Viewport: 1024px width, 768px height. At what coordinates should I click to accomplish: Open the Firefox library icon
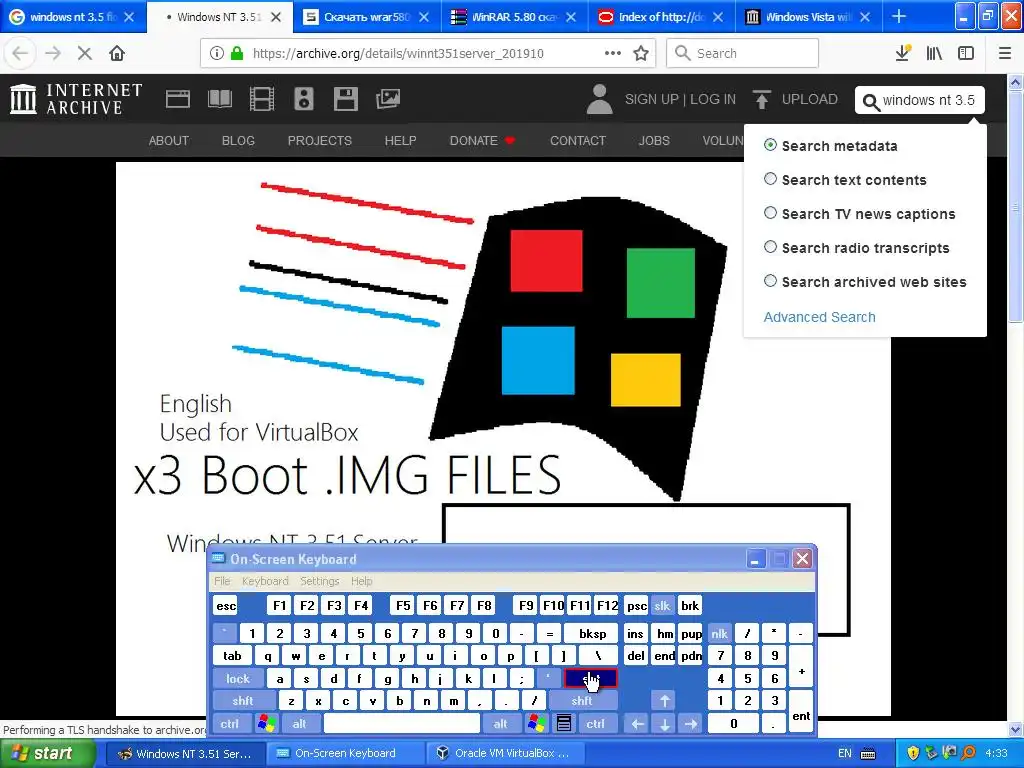click(935, 54)
